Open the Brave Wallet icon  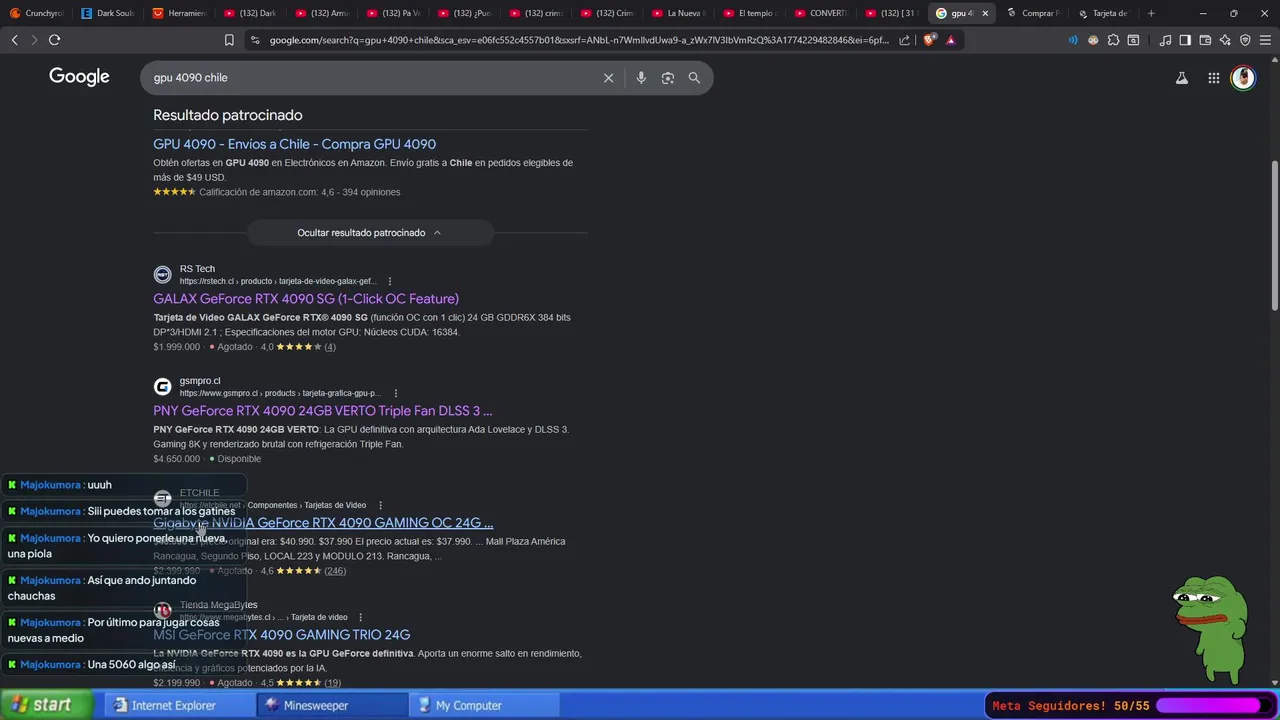tap(1205, 40)
